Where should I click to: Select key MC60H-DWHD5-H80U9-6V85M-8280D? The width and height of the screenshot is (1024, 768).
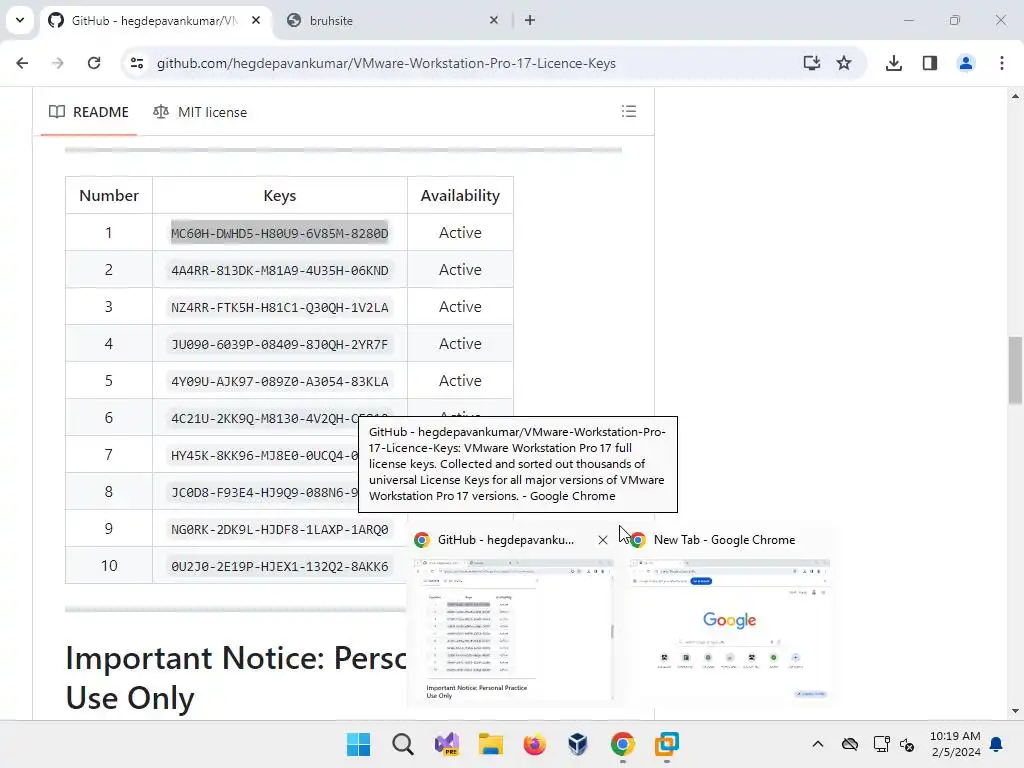click(280, 233)
